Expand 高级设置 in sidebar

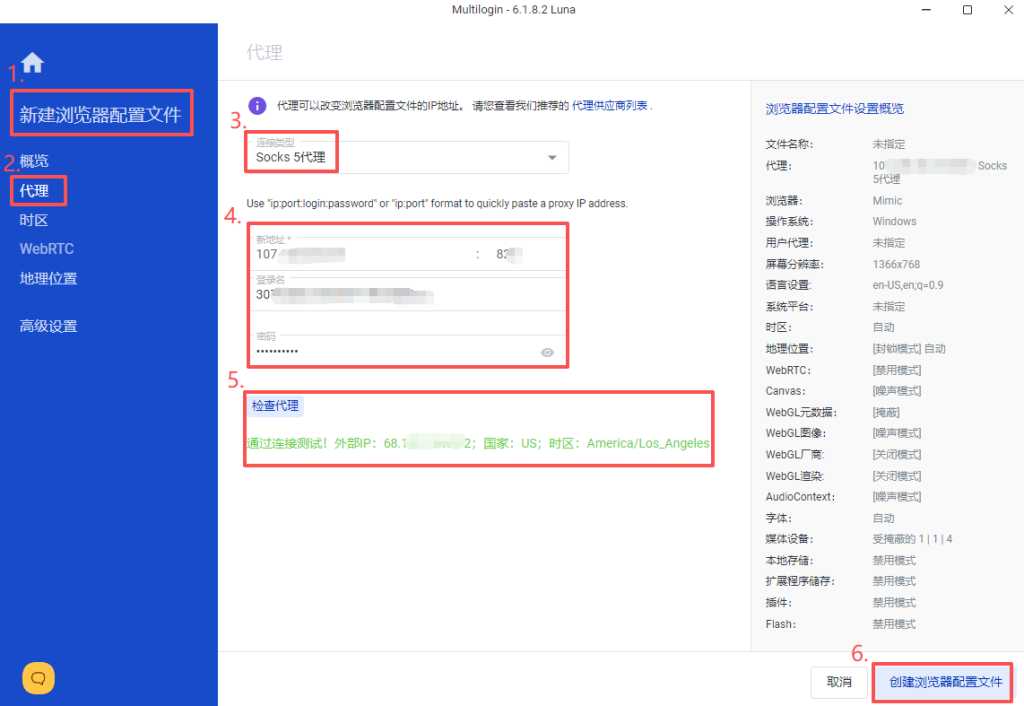pos(48,326)
